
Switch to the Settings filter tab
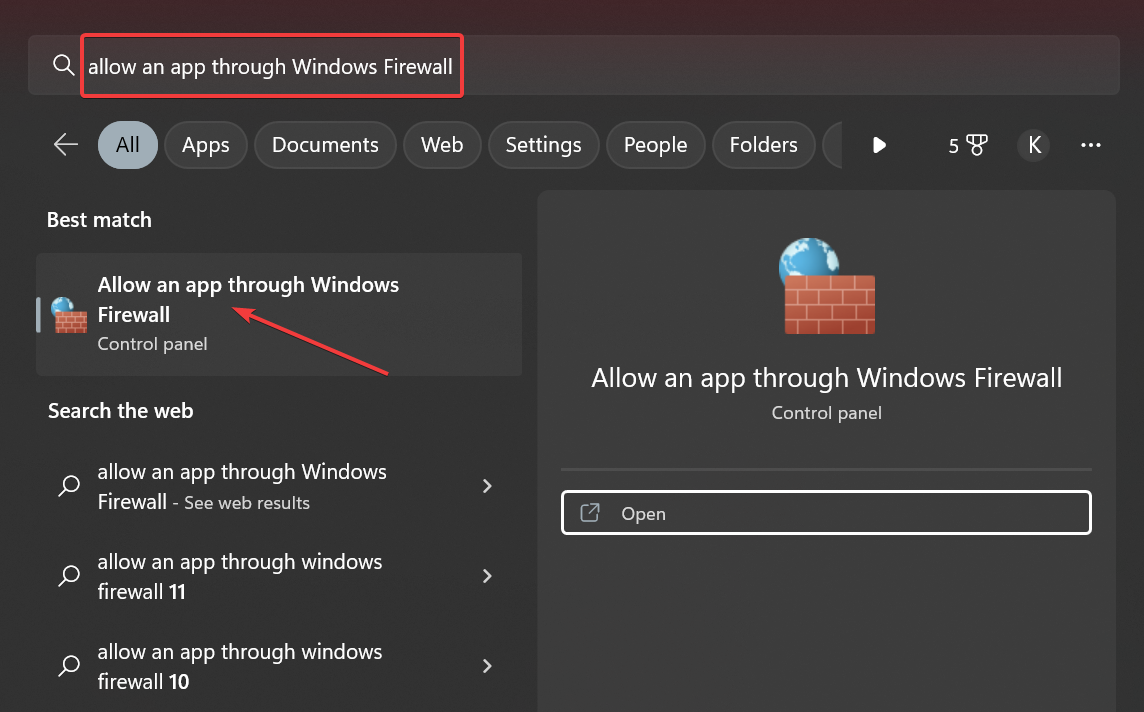coord(544,144)
